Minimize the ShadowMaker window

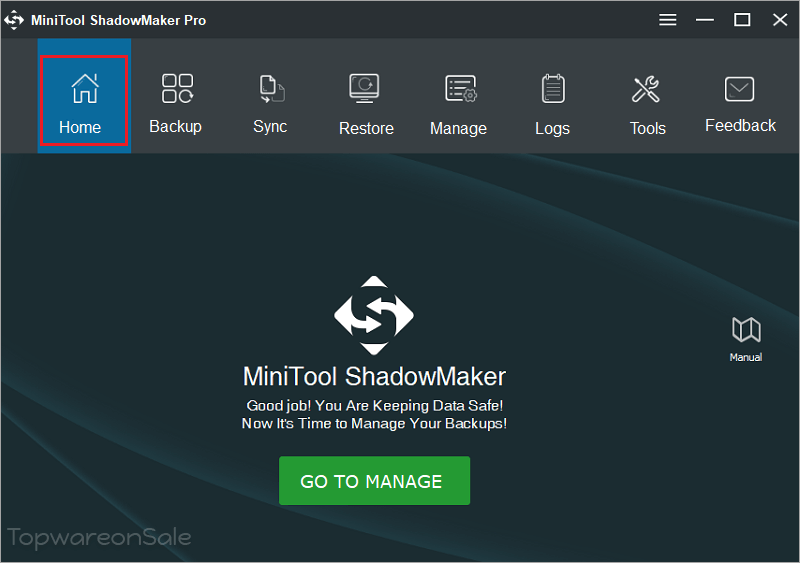(705, 20)
